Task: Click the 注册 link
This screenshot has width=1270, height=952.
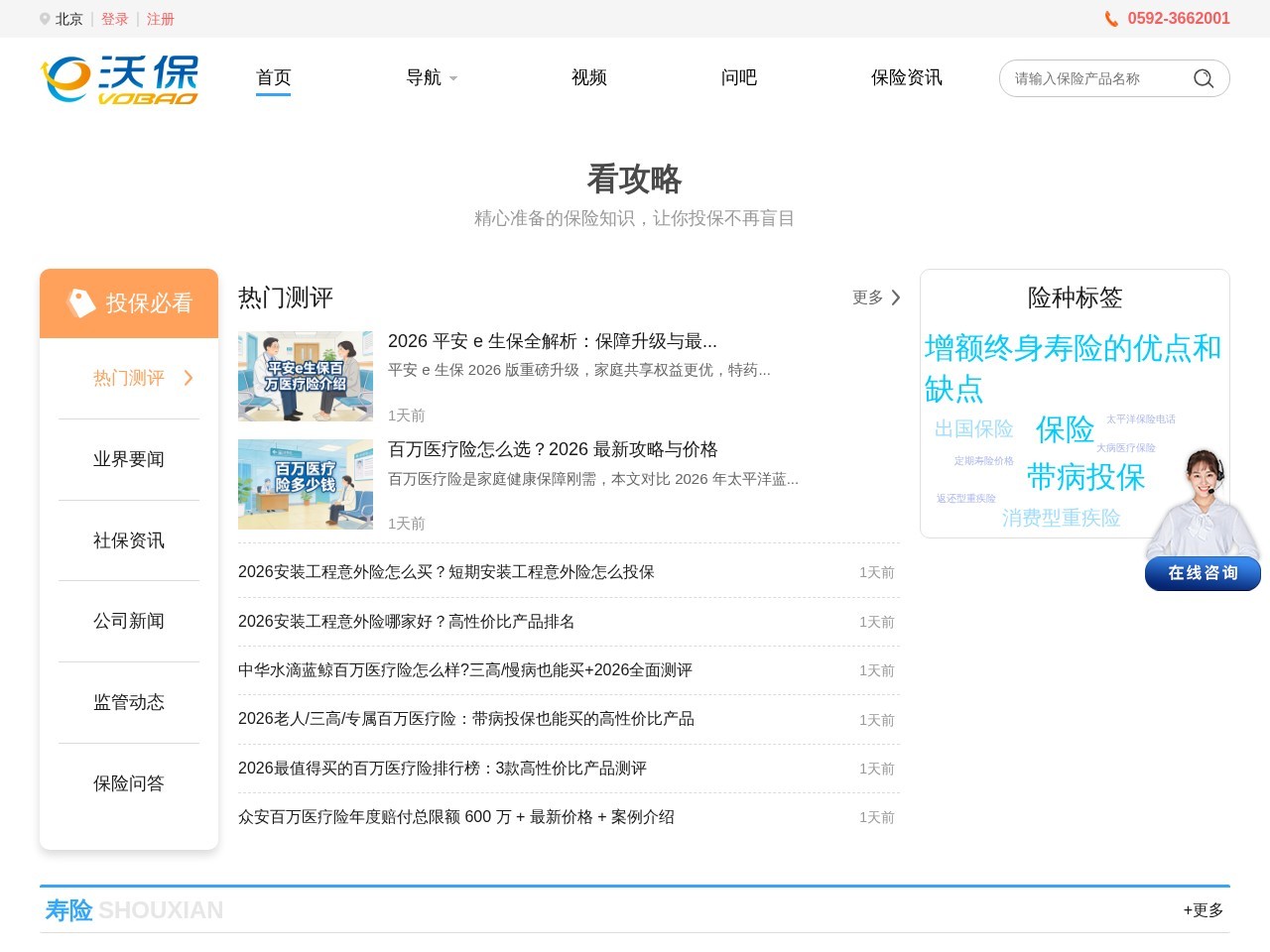Action: tap(161, 19)
